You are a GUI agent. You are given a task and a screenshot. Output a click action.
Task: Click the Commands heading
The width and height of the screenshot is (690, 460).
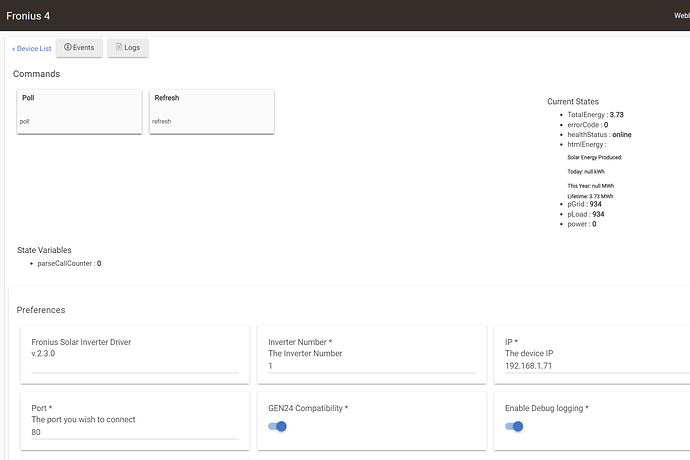(37, 74)
